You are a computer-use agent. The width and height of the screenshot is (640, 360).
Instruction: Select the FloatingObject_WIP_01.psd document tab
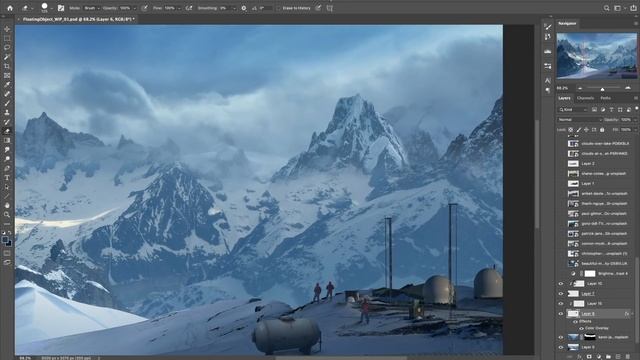[78, 19]
